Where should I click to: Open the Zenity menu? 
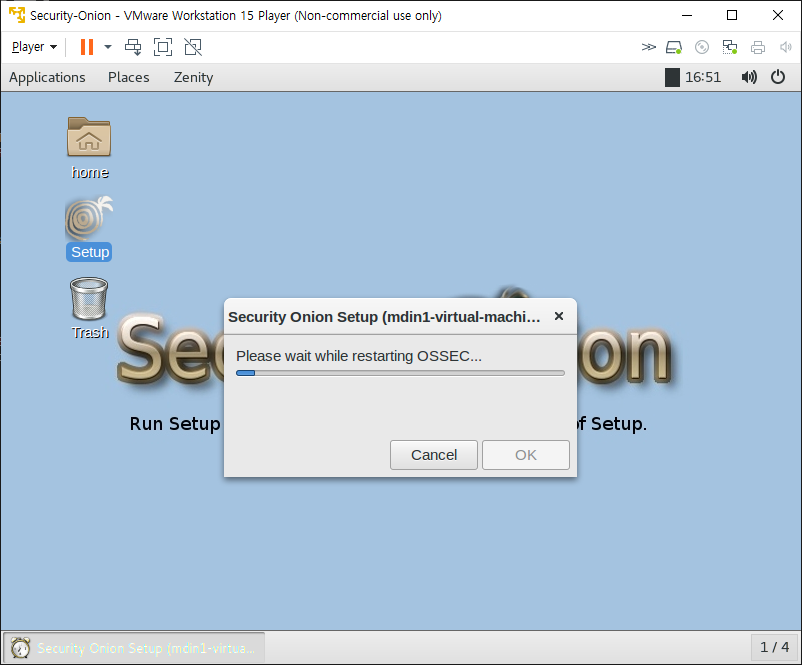click(x=193, y=77)
